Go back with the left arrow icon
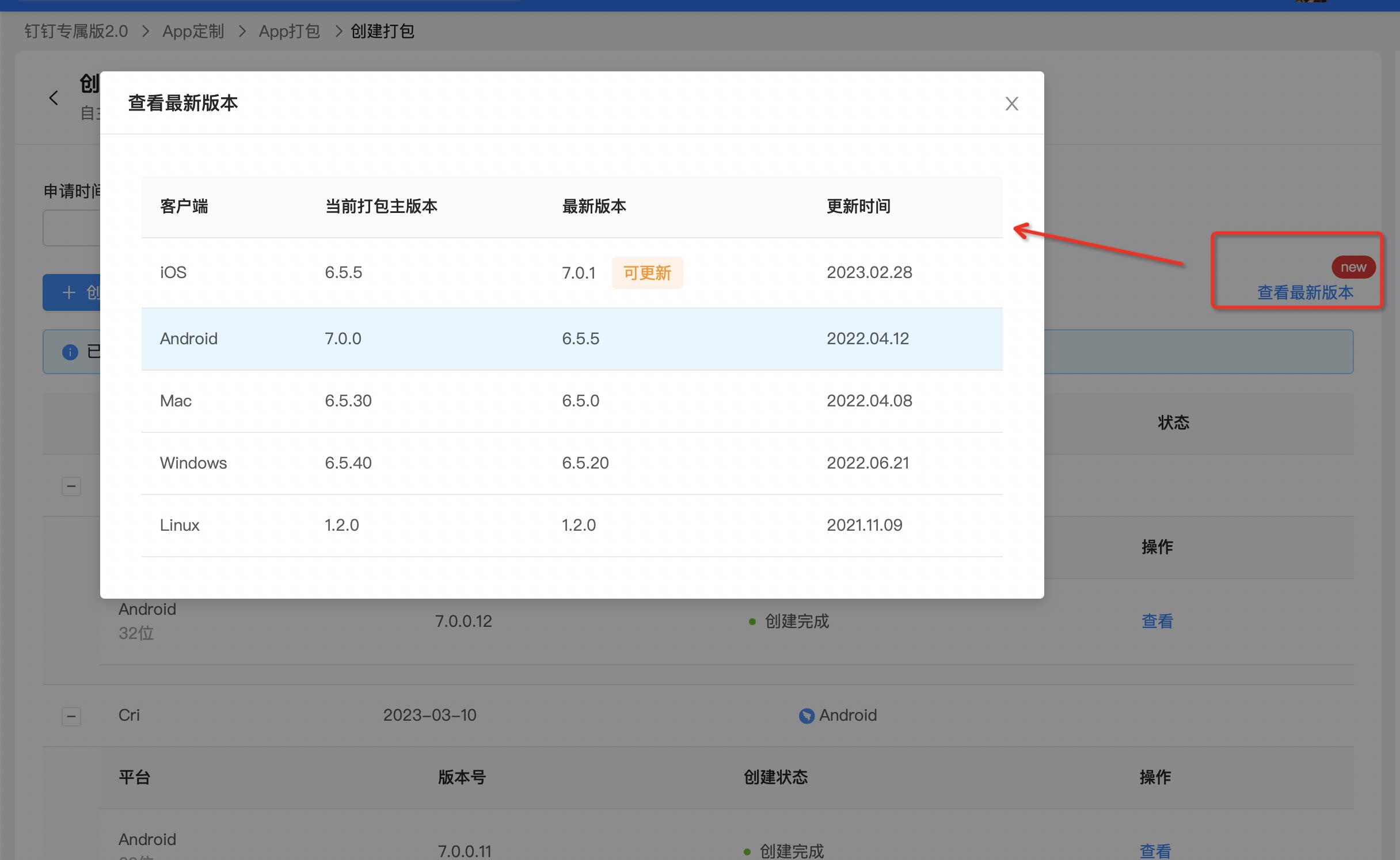This screenshot has height=860, width=1400. click(x=54, y=98)
